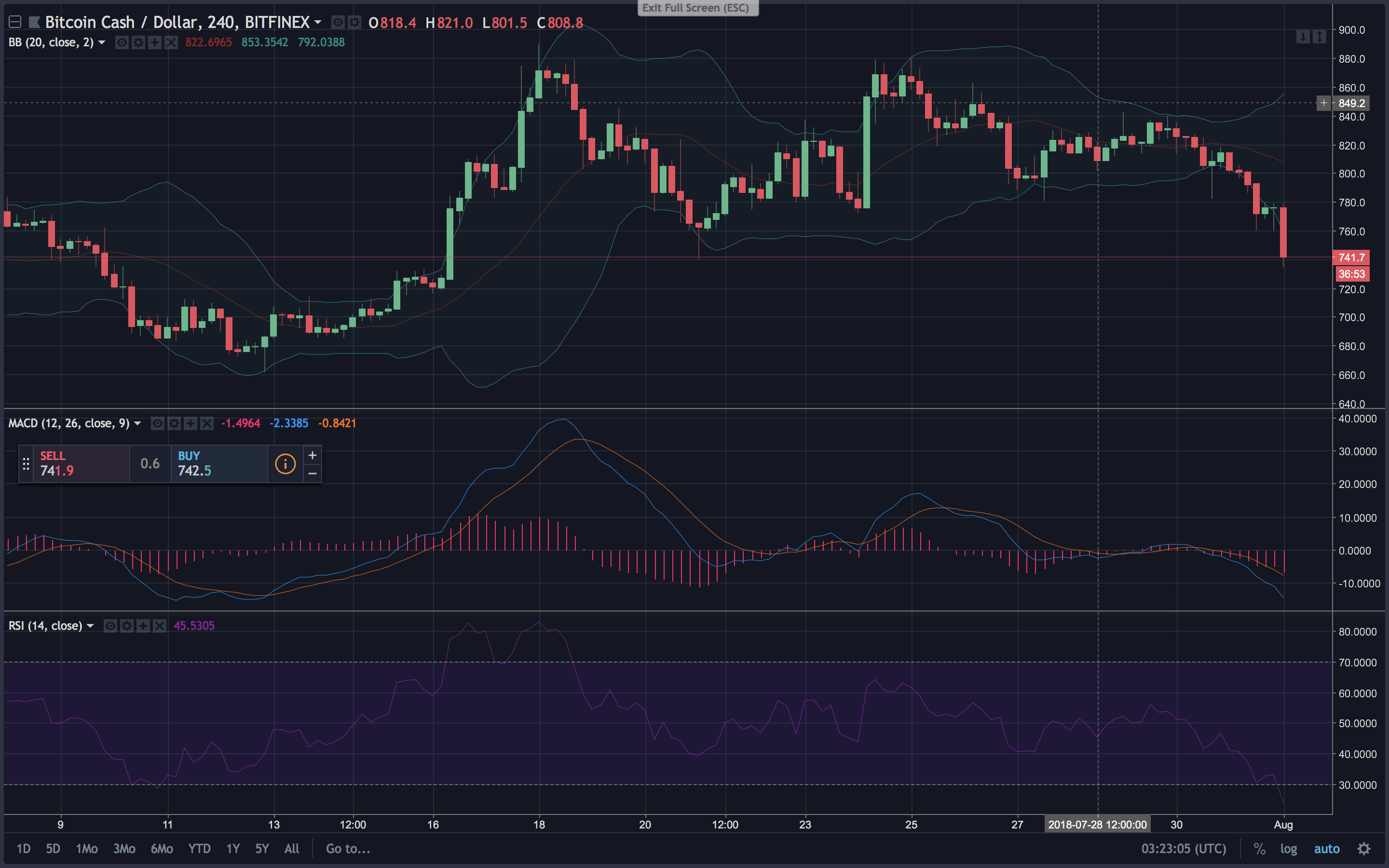Click the plus icon on MACD indicator
The width and height of the screenshot is (1389, 868).
190,424
